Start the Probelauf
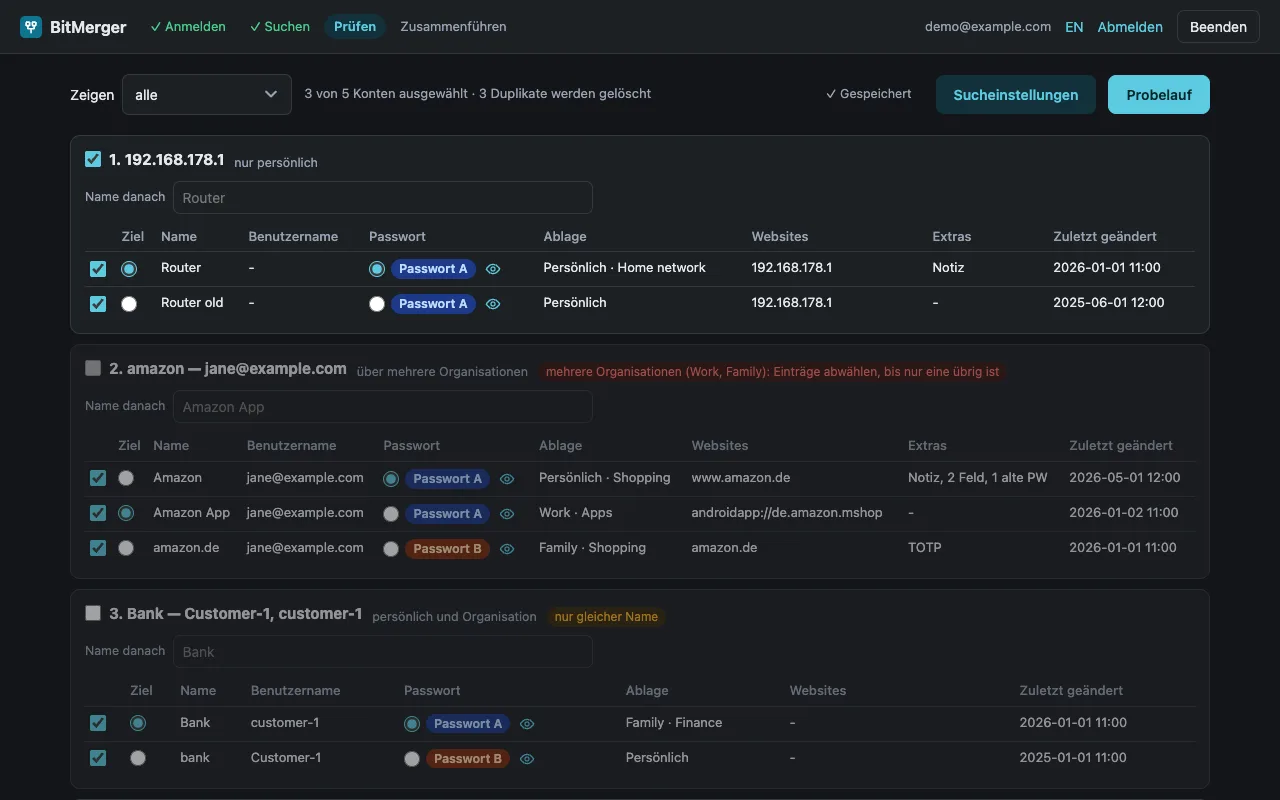This screenshot has width=1280, height=800. pyautogui.click(x=1159, y=95)
